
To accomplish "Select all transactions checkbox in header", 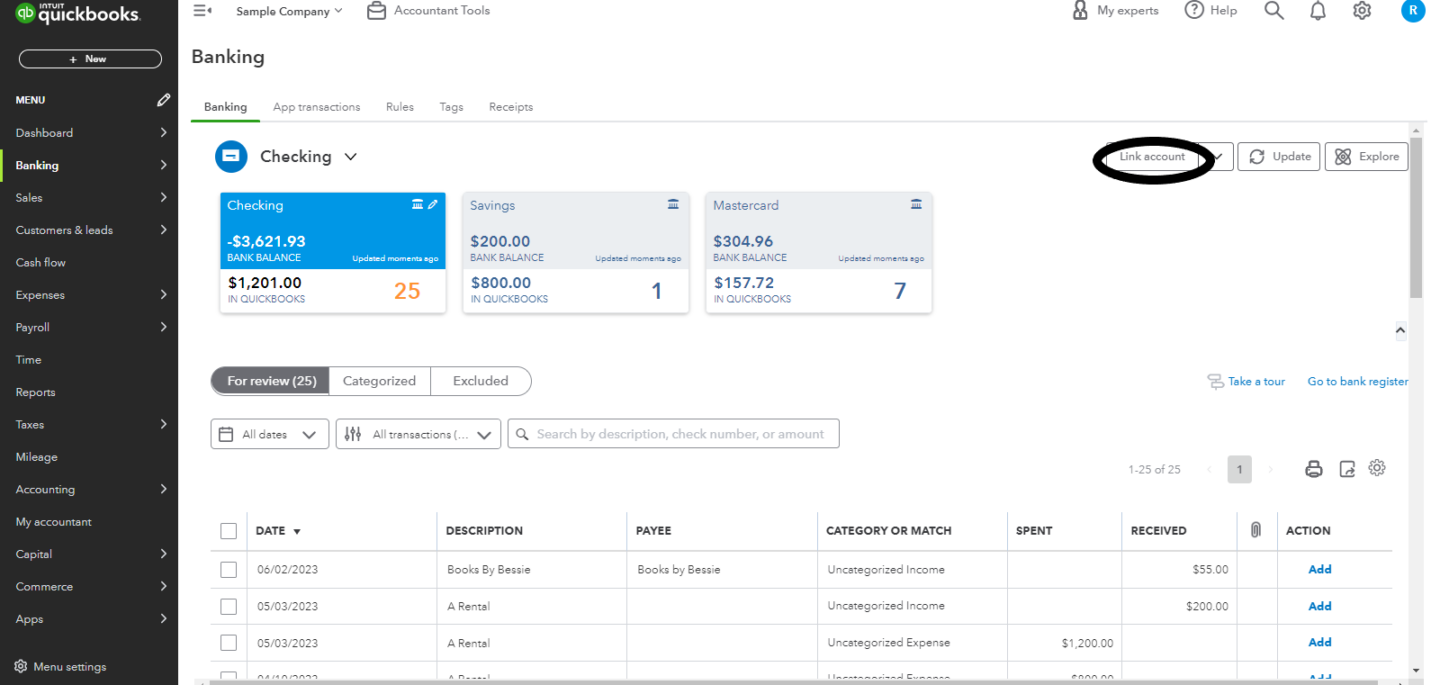I will click(x=229, y=531).
